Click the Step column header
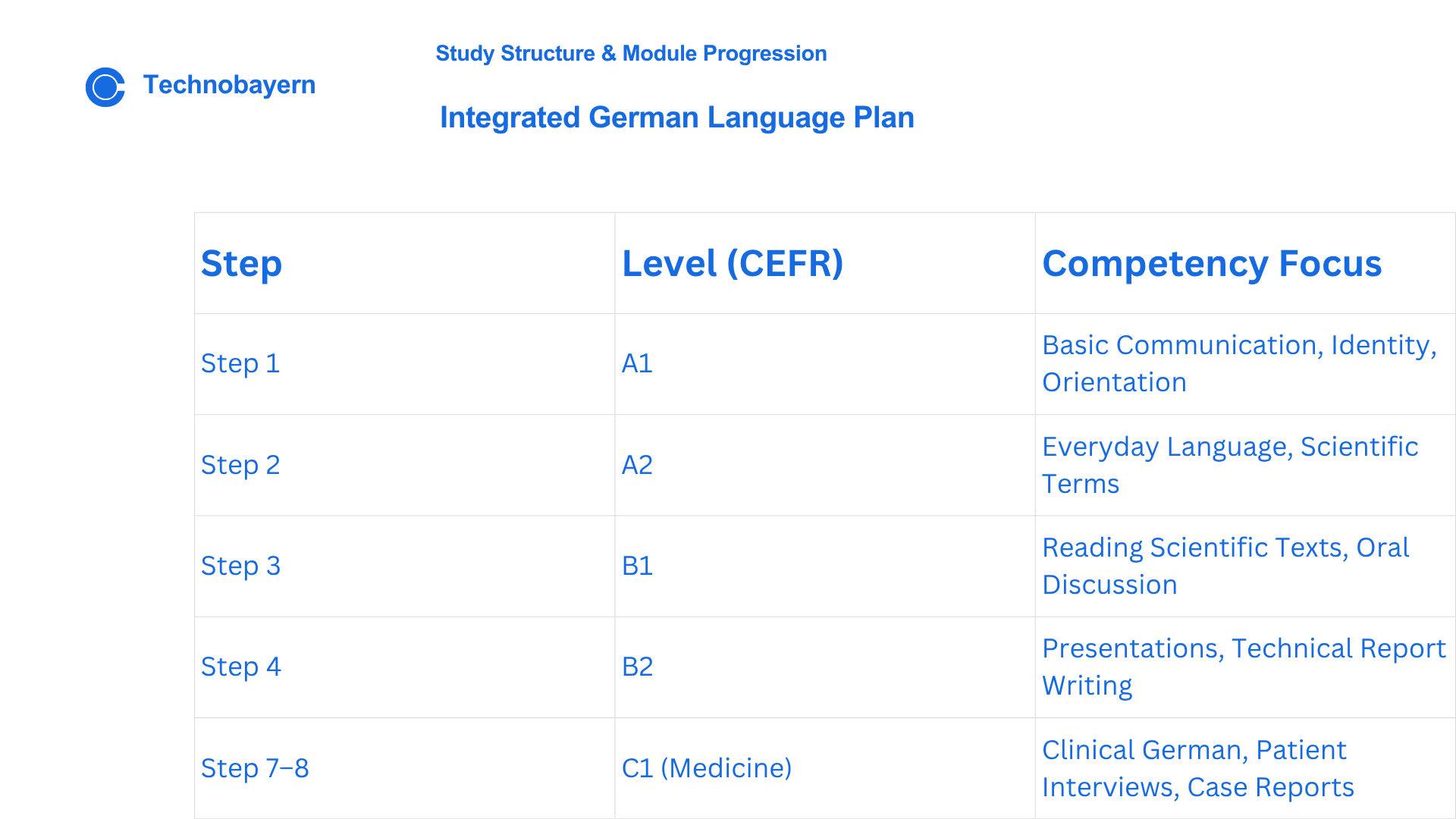The width and height of the screenshot is (1456, 819). point(404,263)
